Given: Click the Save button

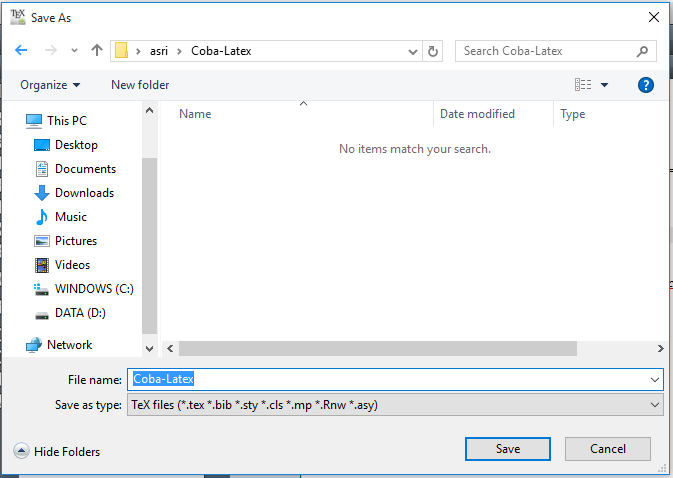Looking at the screenshot, I should [x=508, y=449].
